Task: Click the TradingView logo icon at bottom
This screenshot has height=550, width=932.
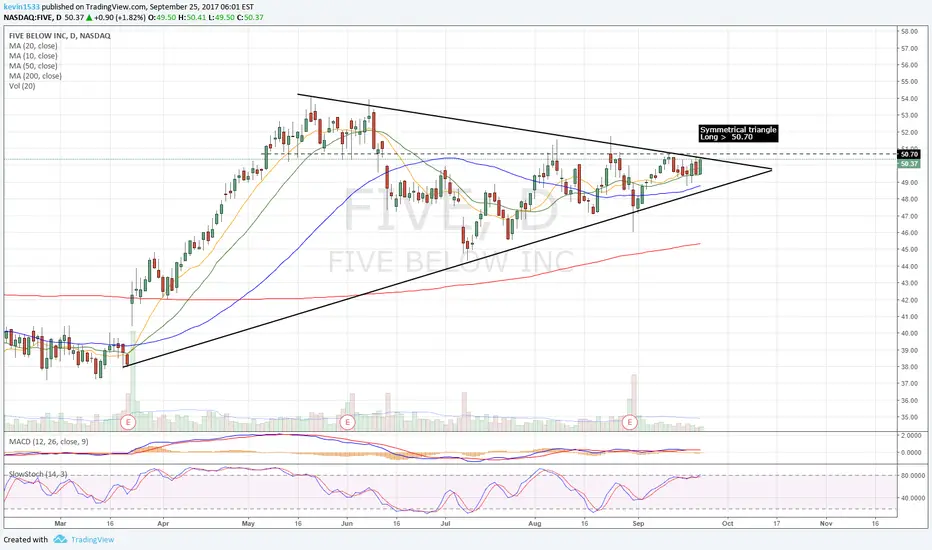Action: click(x=60, y=539)
